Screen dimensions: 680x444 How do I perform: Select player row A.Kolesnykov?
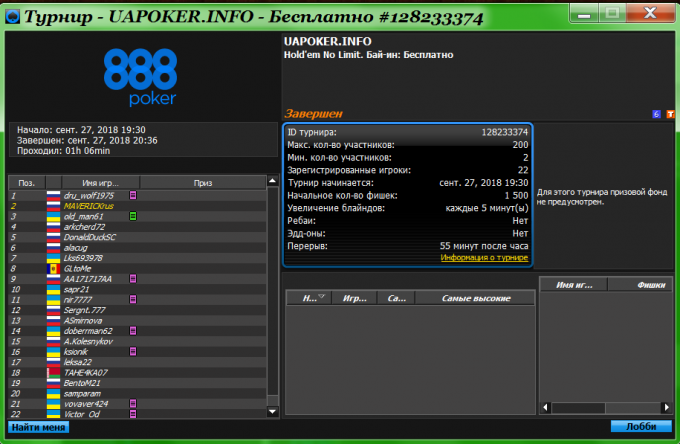pyautogui.click(x=137, y=341)
